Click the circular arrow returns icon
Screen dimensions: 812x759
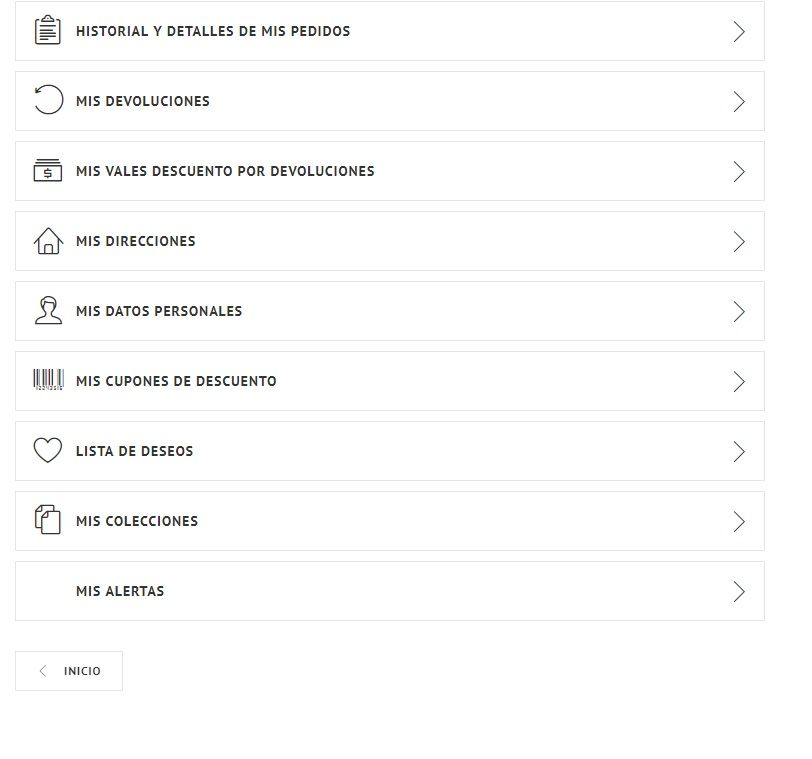(x=48, y=99)
